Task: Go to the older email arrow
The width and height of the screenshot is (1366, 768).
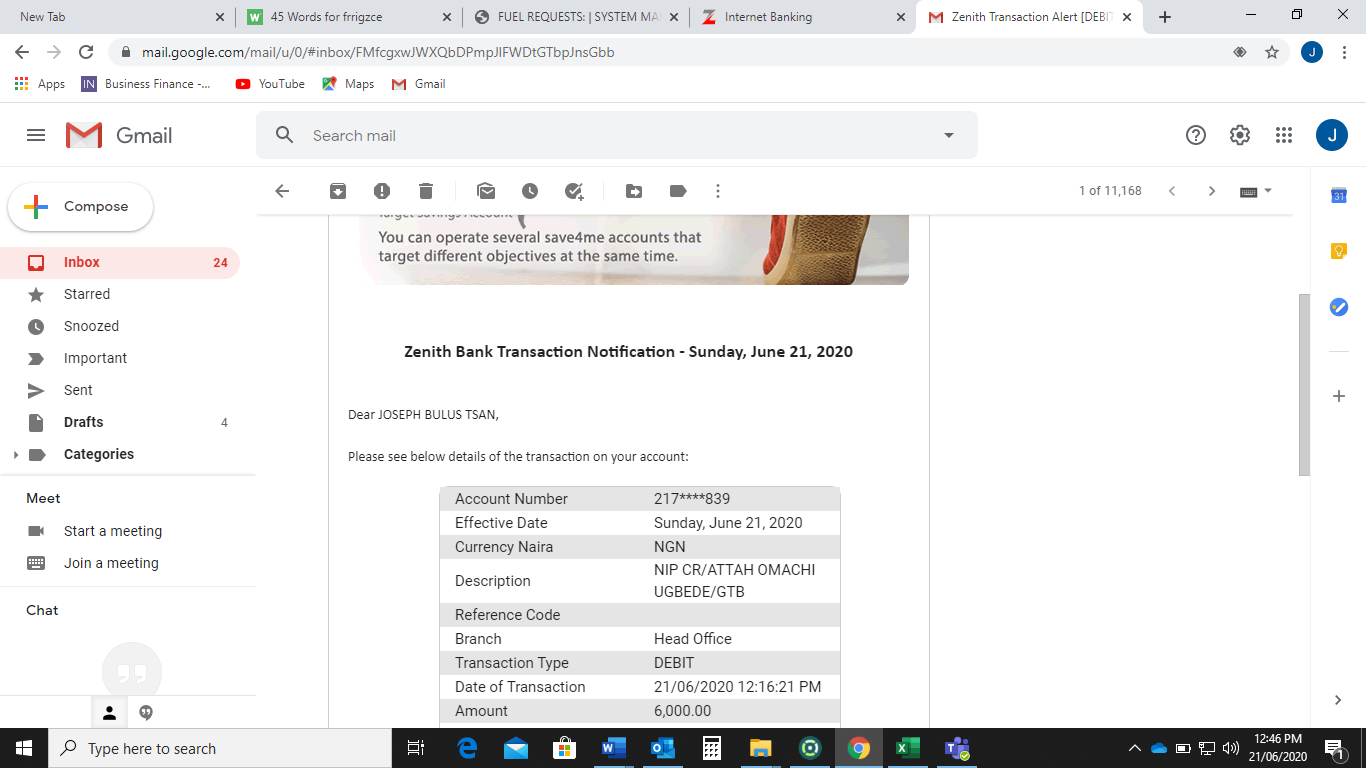Action: (x=1212, y=191)
